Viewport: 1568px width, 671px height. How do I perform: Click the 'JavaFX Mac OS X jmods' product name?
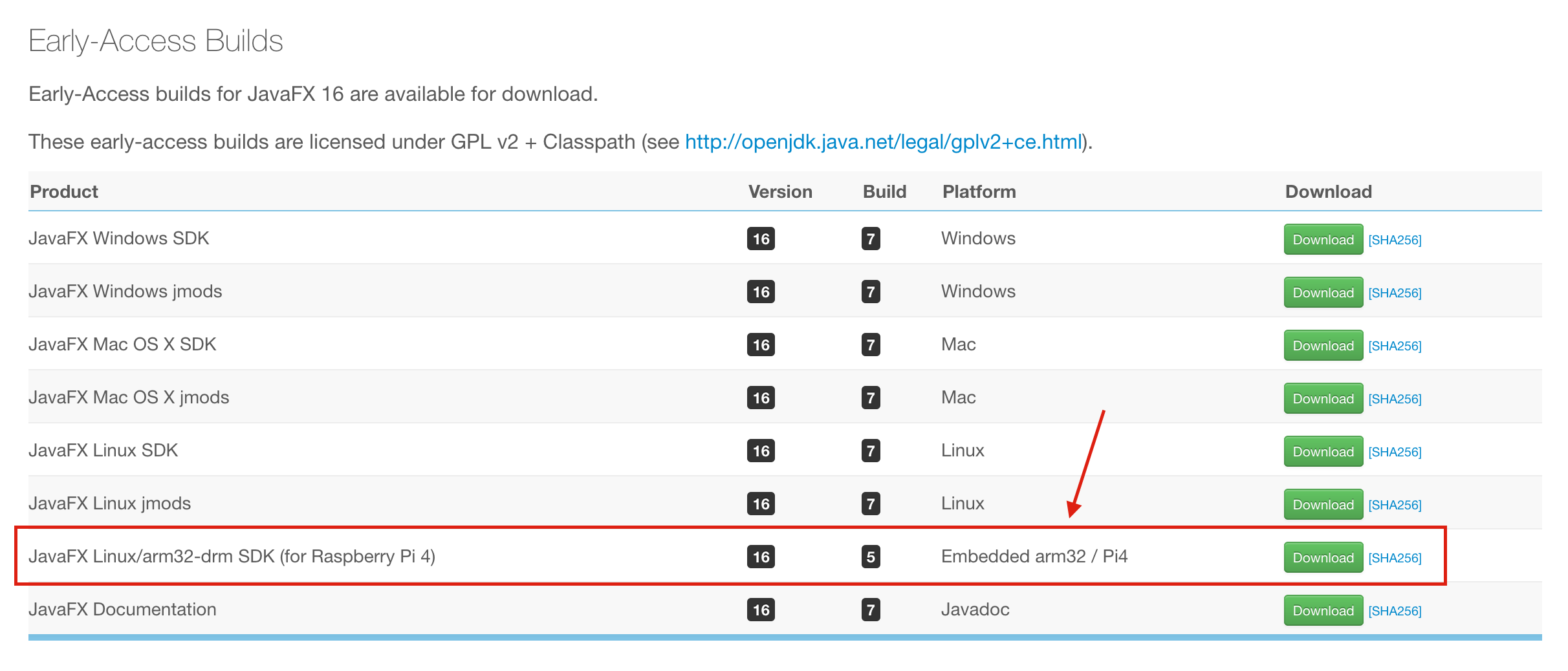(x=129, y=398)
